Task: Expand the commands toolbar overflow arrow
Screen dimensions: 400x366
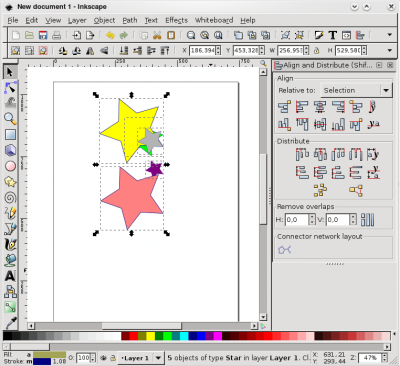Action: (389, 35)
